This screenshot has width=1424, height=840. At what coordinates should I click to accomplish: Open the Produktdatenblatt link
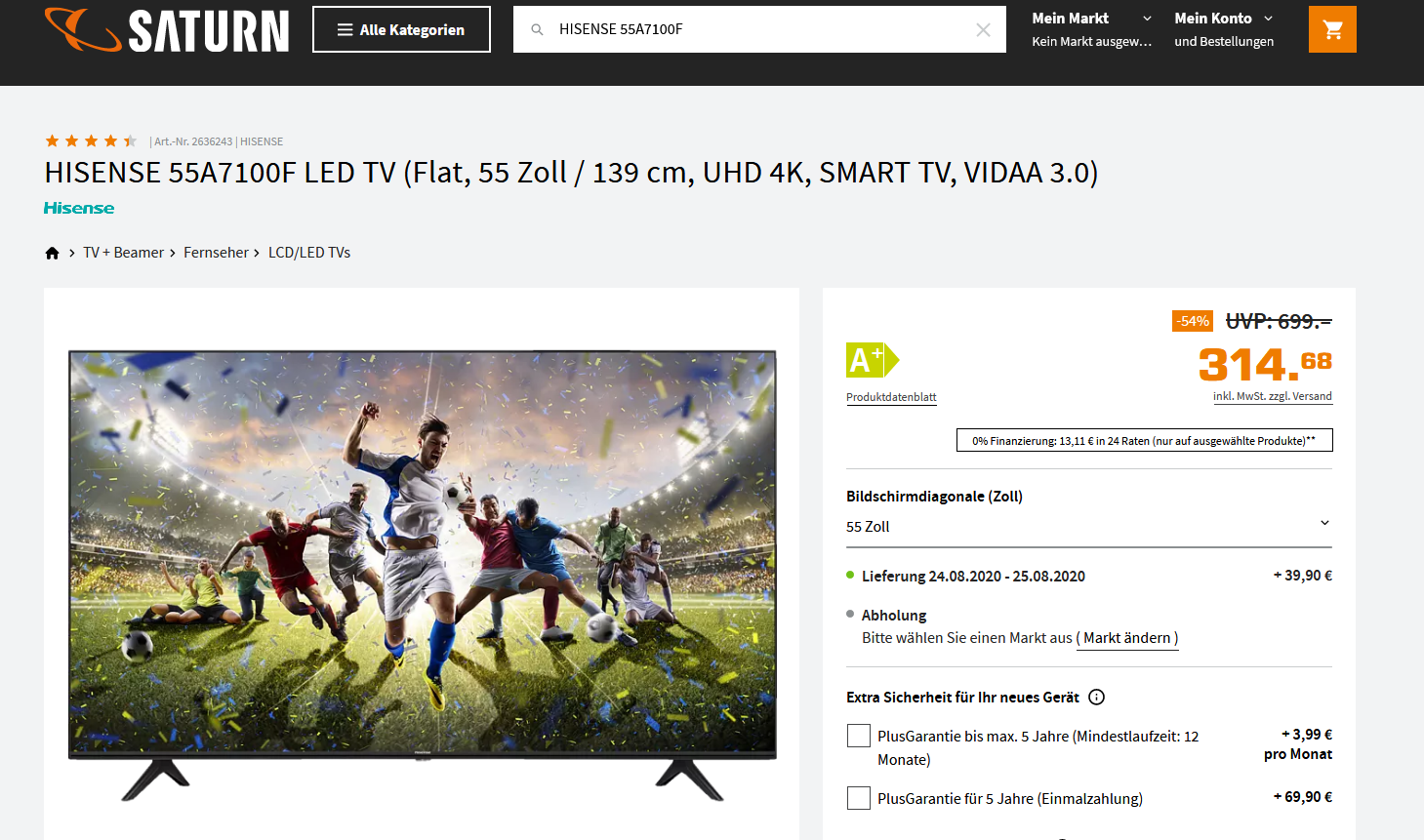pos(891,397)
